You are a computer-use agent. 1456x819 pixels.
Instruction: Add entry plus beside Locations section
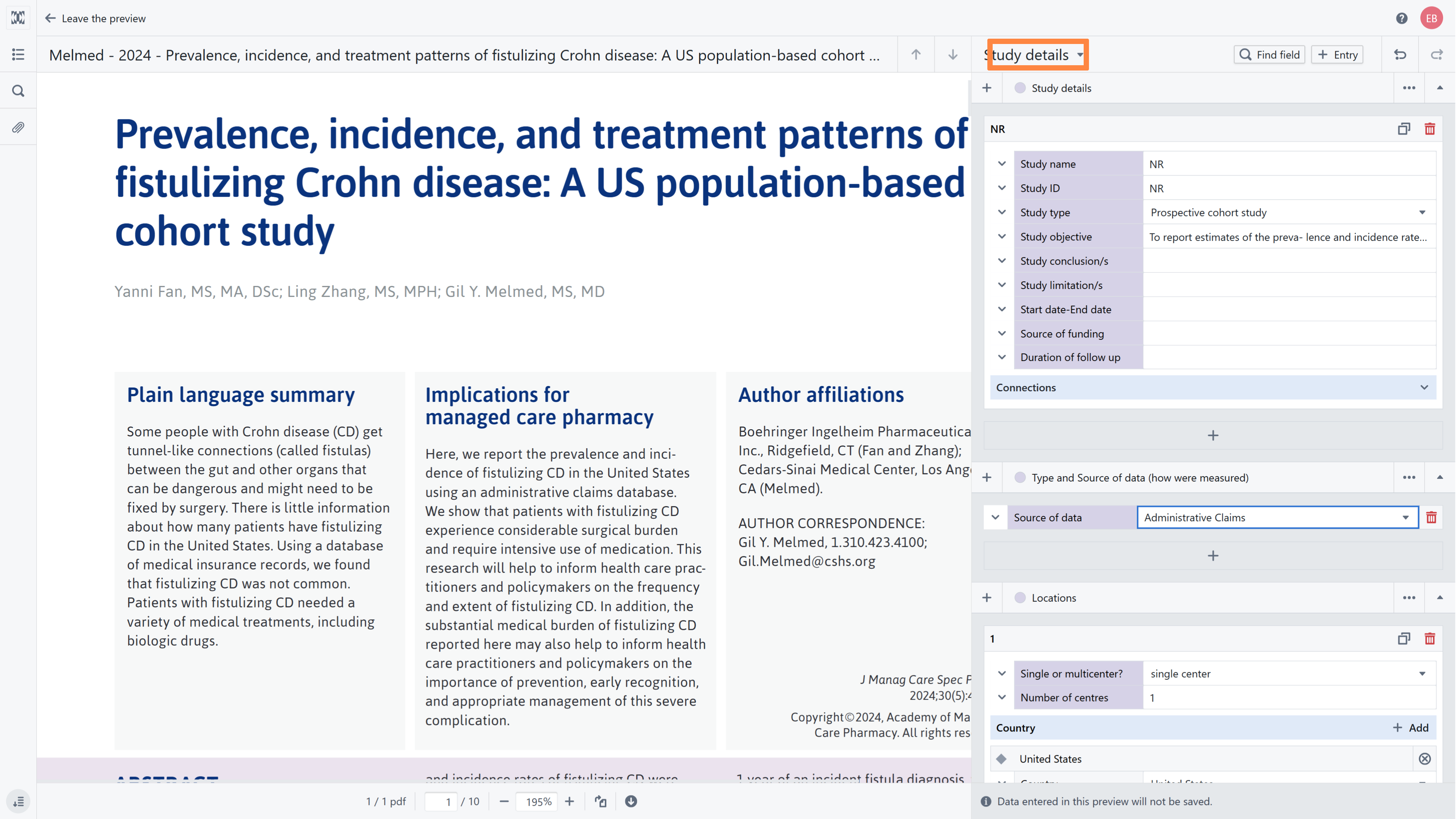[x=987, y=598]
